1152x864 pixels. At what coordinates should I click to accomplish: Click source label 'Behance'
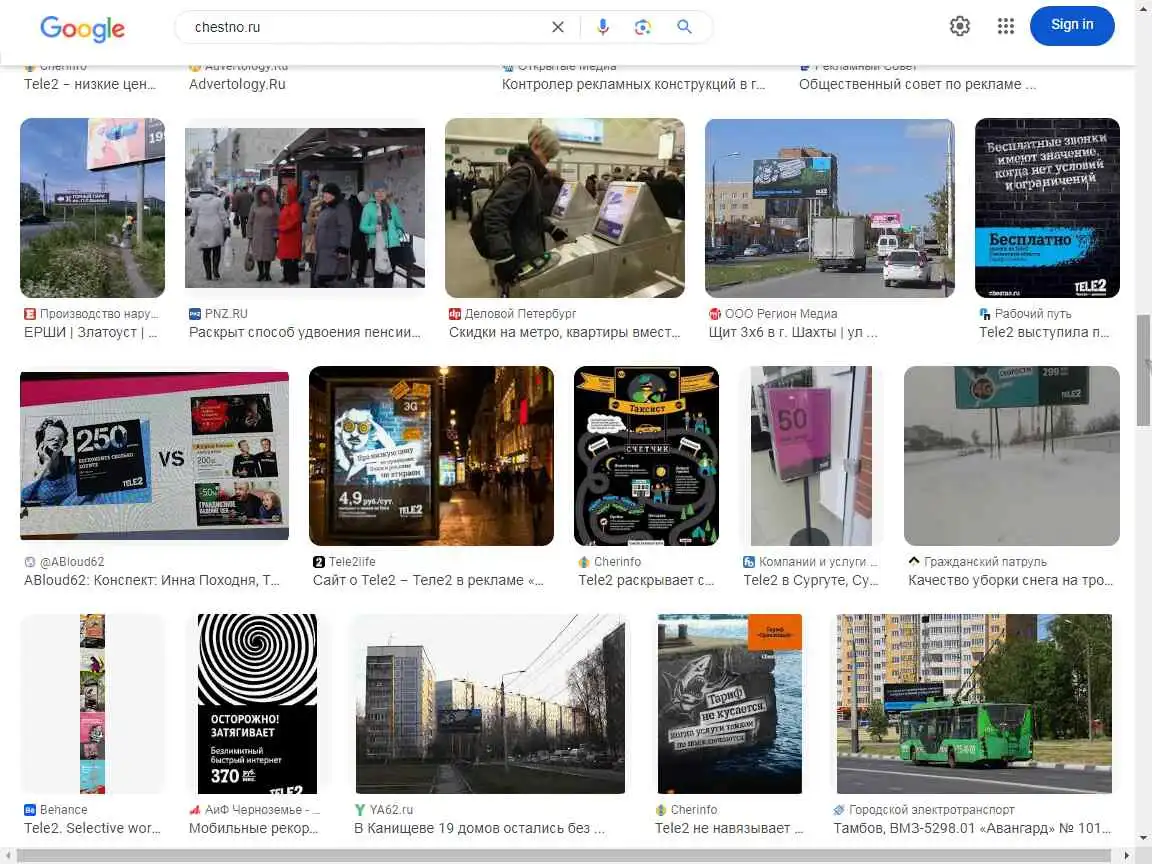pos(63,810)
